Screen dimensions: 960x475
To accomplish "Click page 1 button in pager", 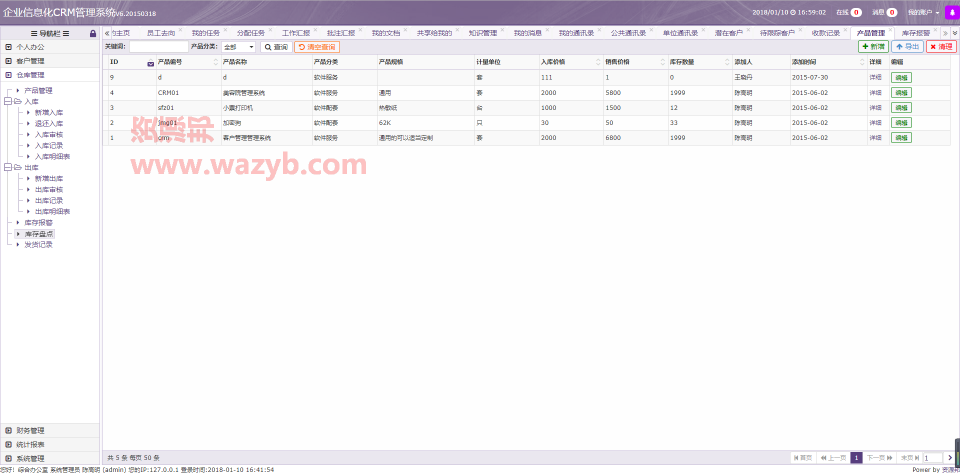I will click(857, 458).
